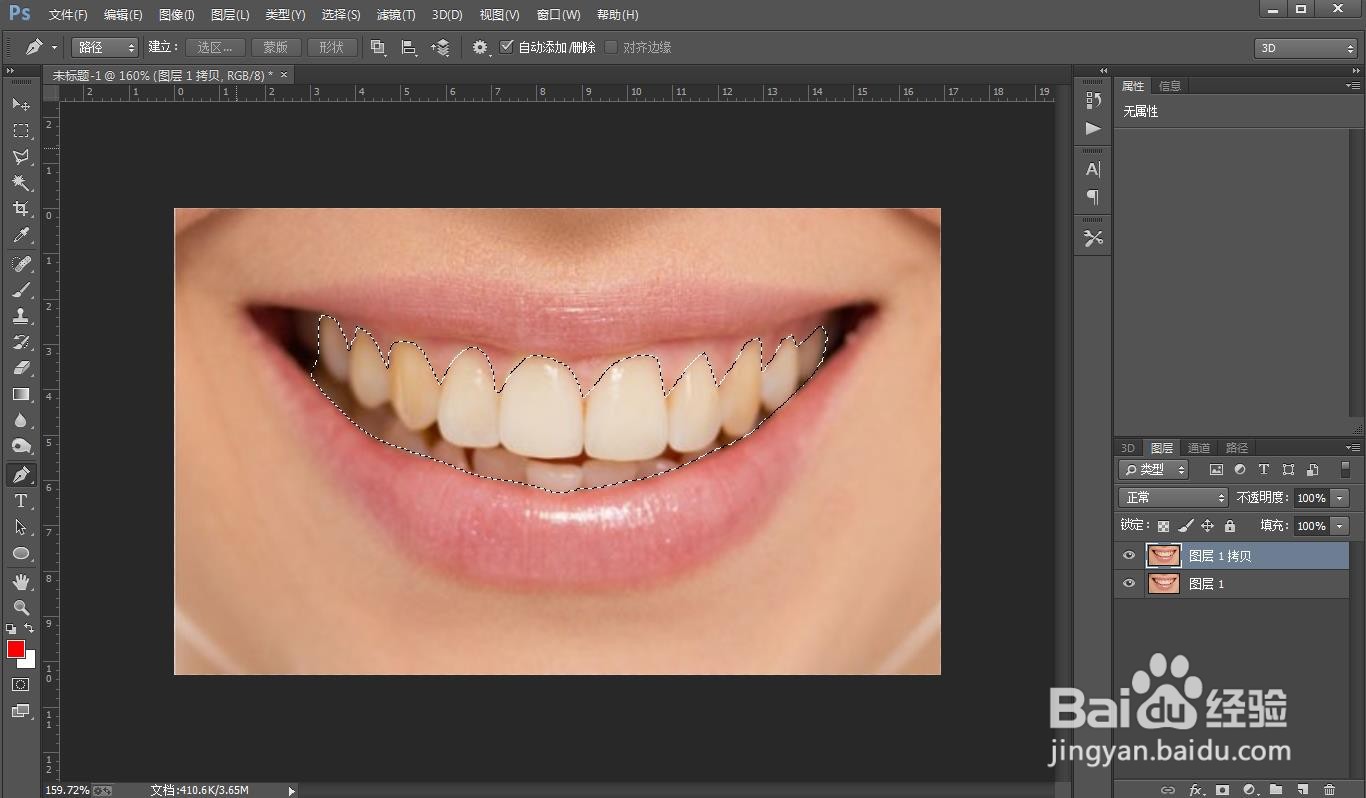Click the 形状 button

(332, 47)
